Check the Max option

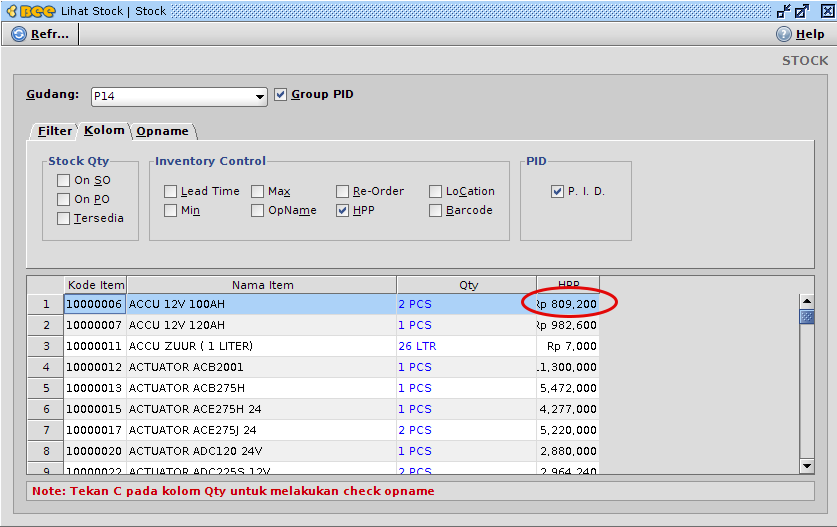pyautogui.click(x=257, y=191)
